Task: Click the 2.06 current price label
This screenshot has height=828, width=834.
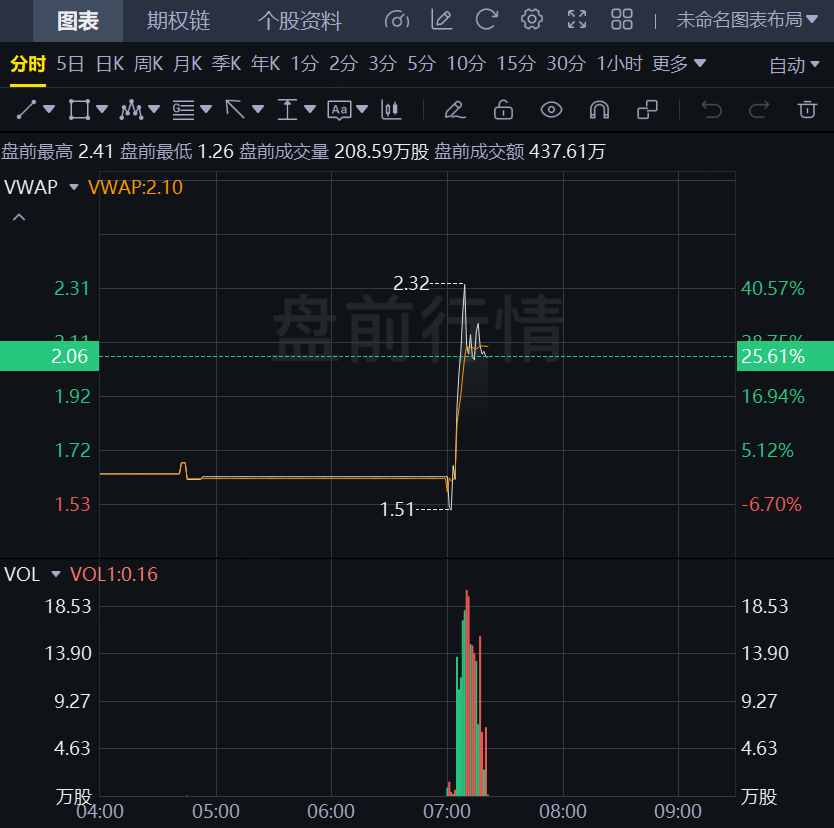Action: point(49,356)
